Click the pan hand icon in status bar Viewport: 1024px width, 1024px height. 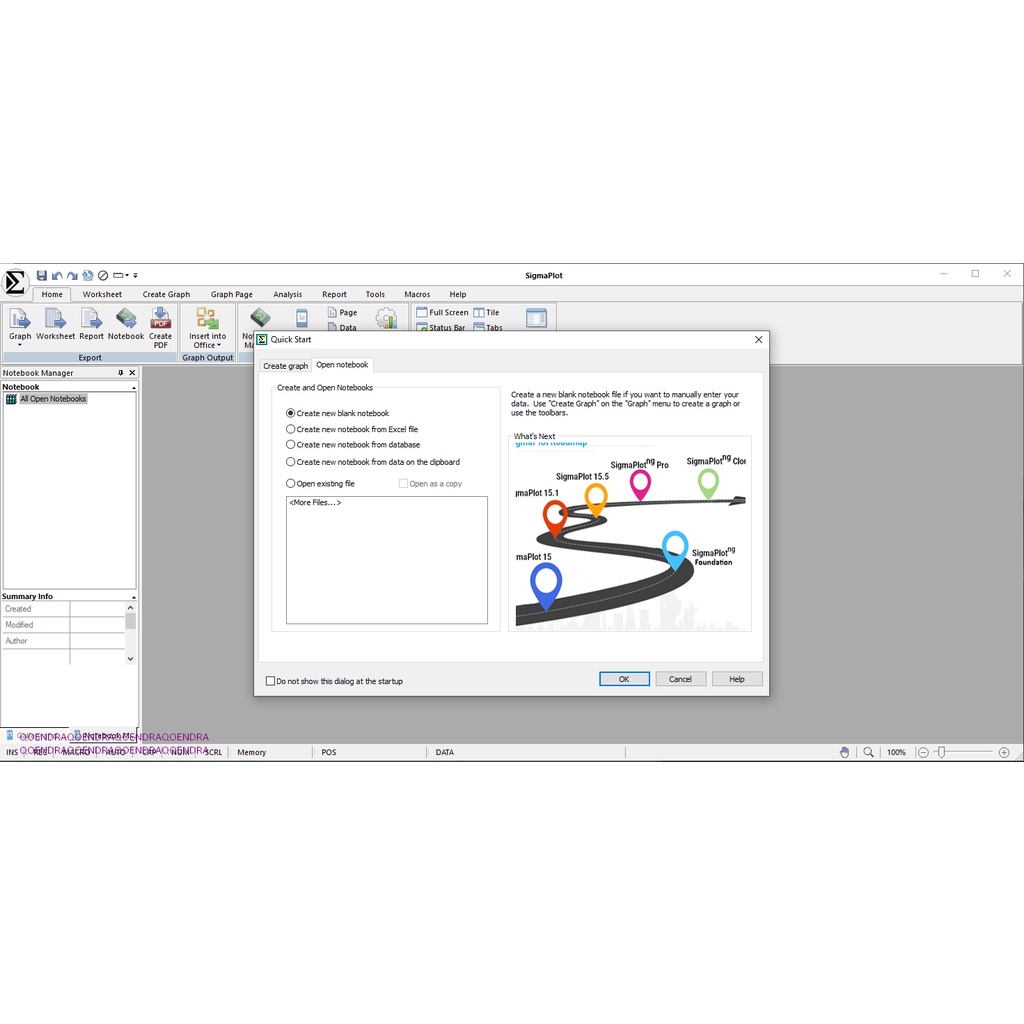click(845, 752)
